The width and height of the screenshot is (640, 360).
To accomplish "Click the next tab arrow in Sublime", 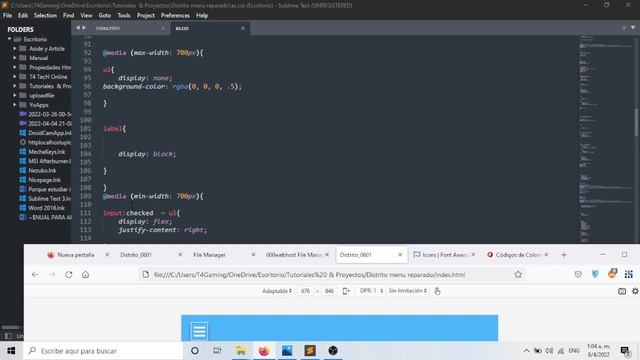I will [84, 28].
